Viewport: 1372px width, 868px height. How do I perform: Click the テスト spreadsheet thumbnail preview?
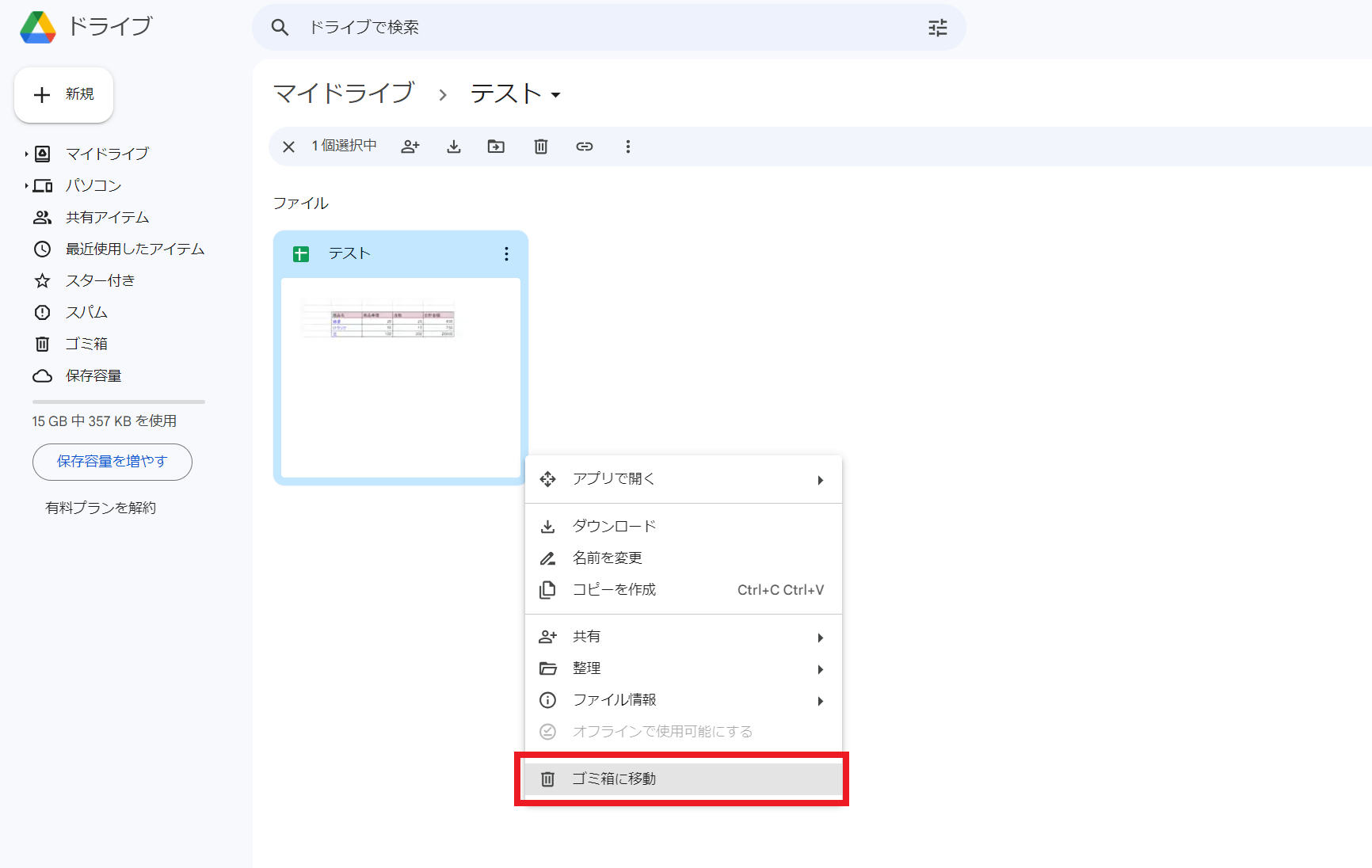click(x=401, y=377)
